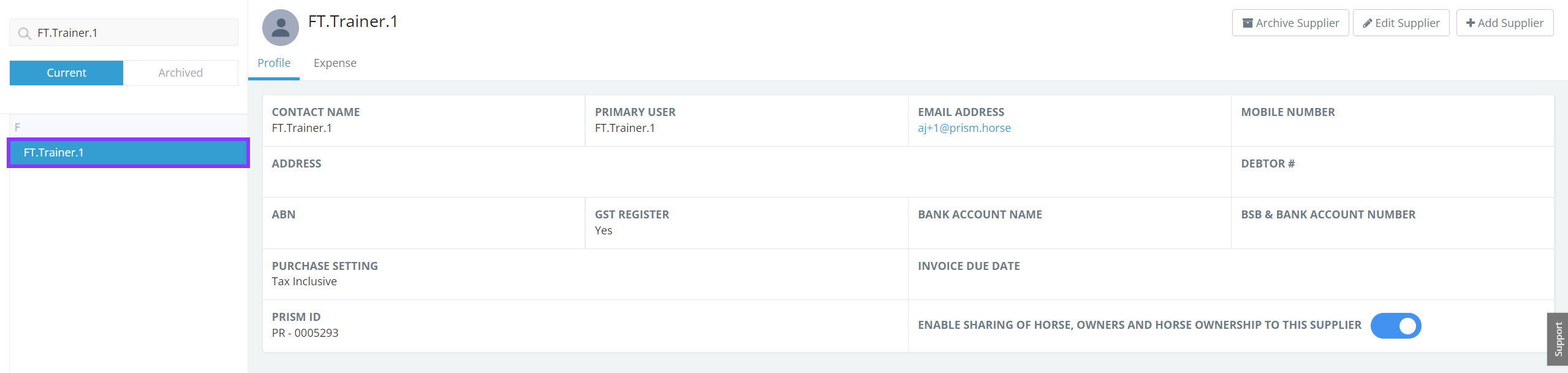This screenshot has width=1568, height=373.
Task: Click the Tax Inclusive purchase setting value
Action: pos(305,282)
